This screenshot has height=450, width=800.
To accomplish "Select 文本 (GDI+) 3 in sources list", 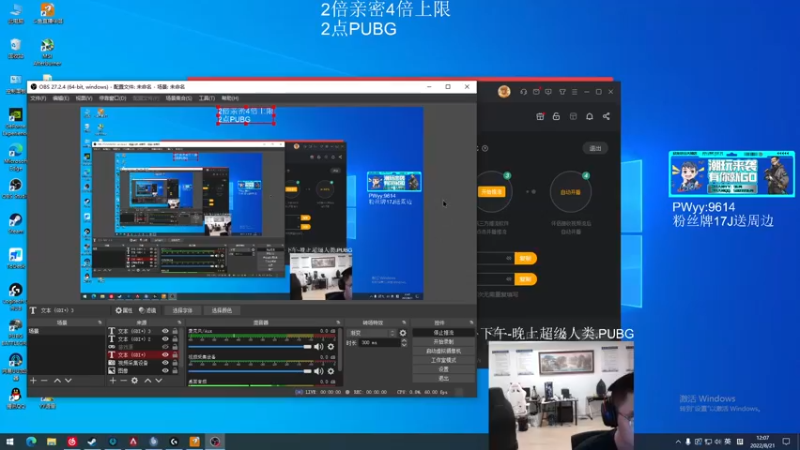I will point(133,331).
